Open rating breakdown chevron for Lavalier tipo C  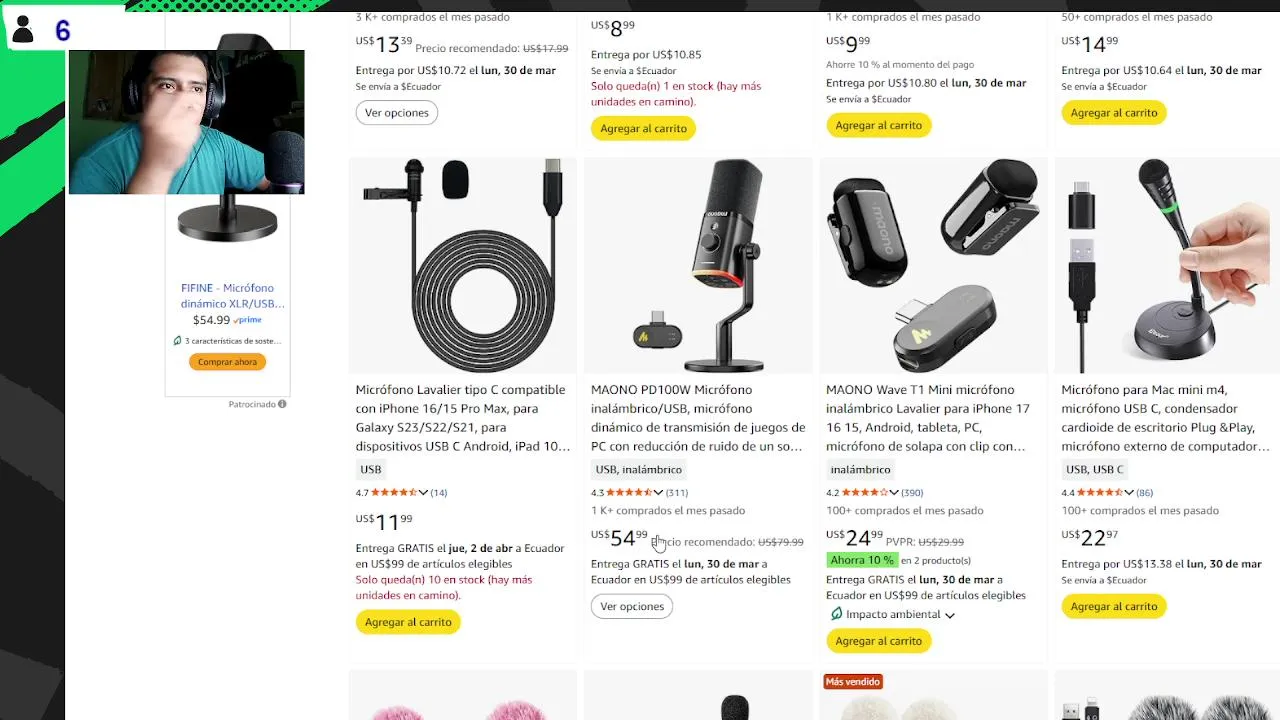(423, 492)
